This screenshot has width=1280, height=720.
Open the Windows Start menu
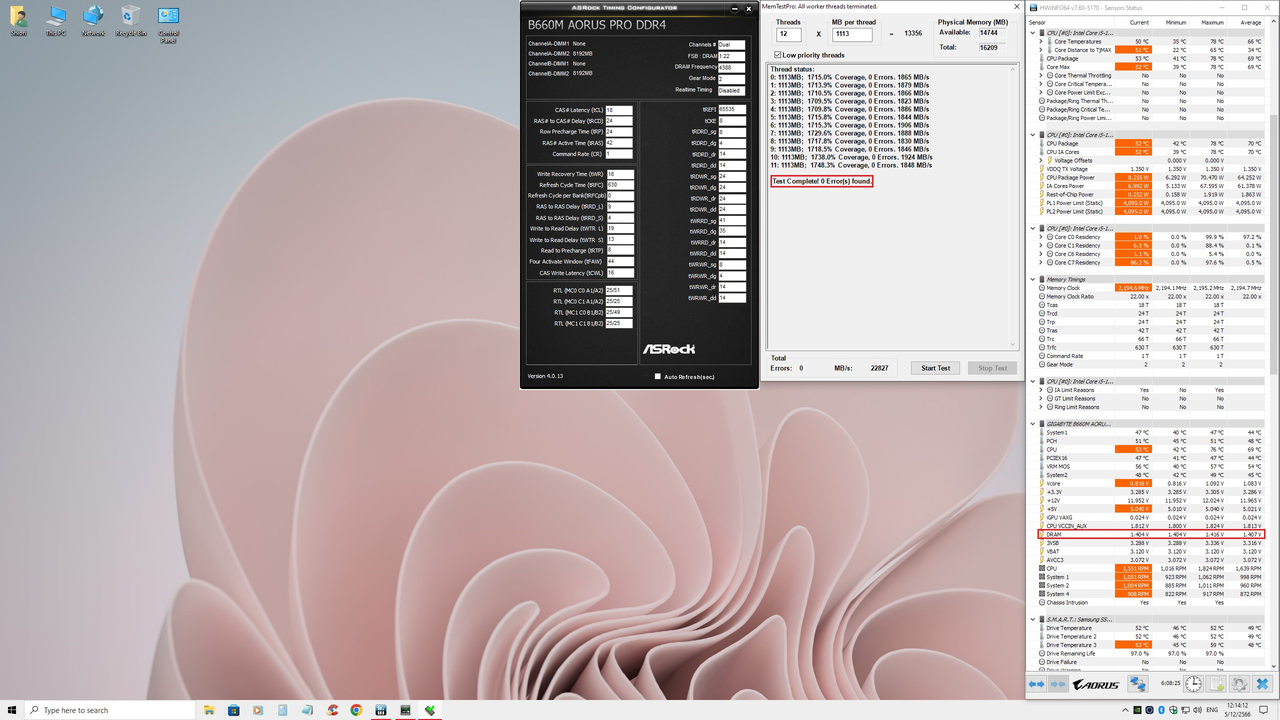click(x=11, y=710)
